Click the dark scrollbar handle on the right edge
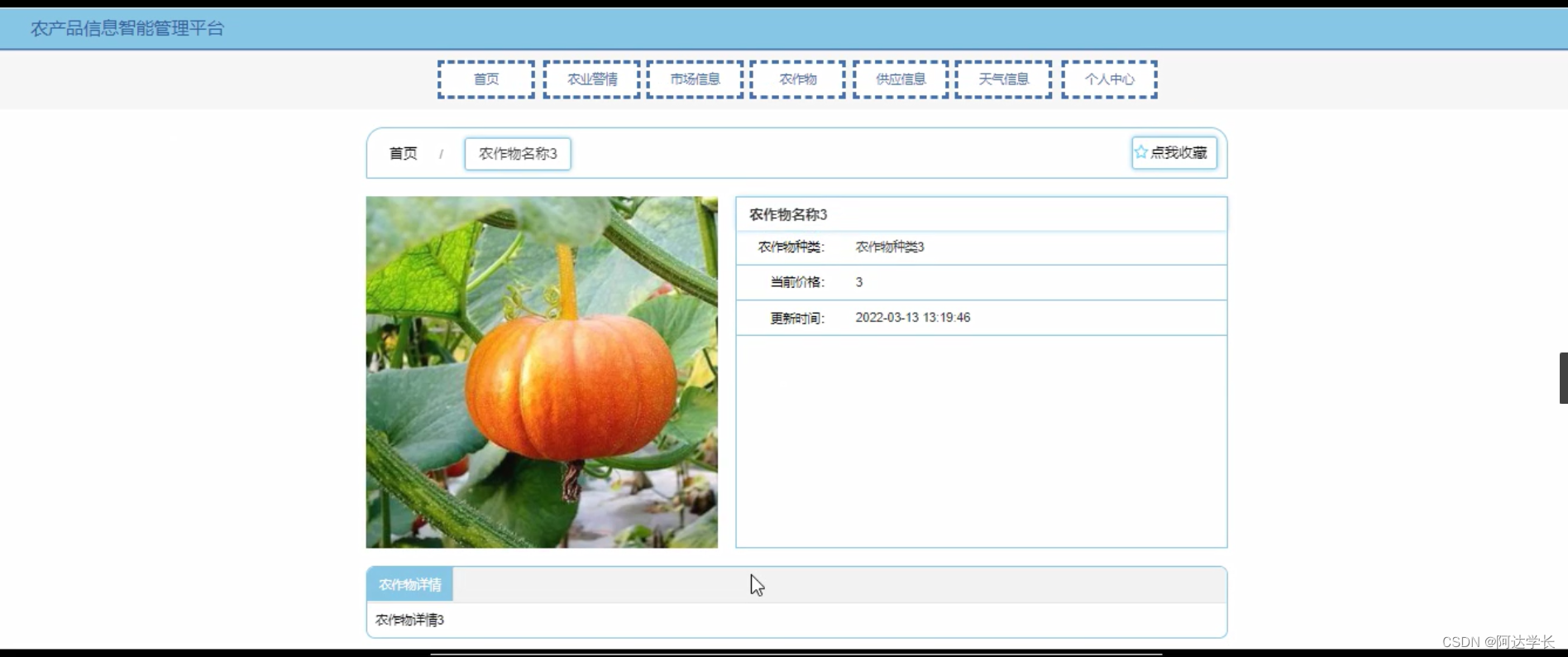The height and width of the screenshot is (657, 1568). click(x=1563, y=378)
